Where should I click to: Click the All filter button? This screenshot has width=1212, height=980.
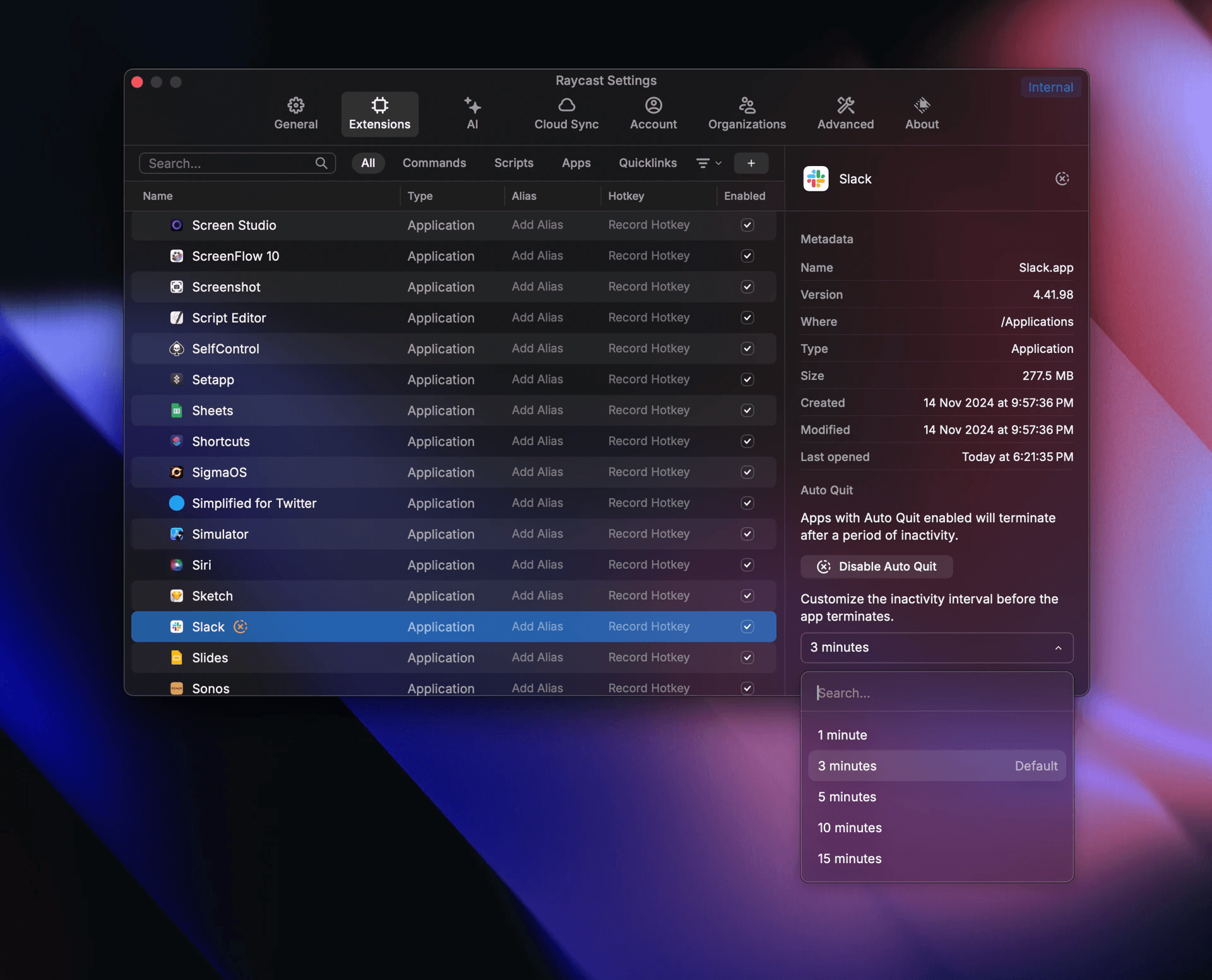(x=368, y=163)
